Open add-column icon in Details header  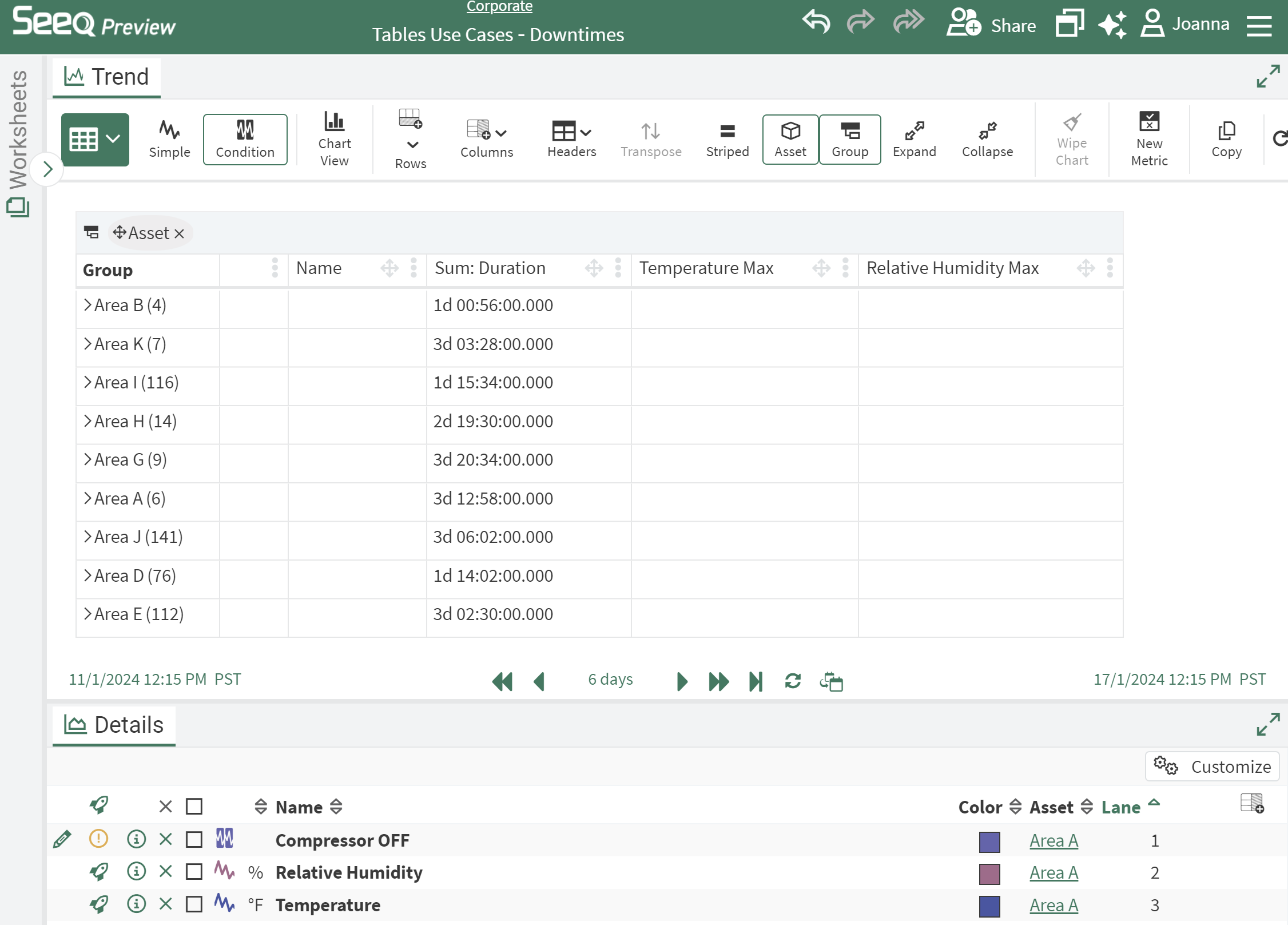pos(1252,803)
